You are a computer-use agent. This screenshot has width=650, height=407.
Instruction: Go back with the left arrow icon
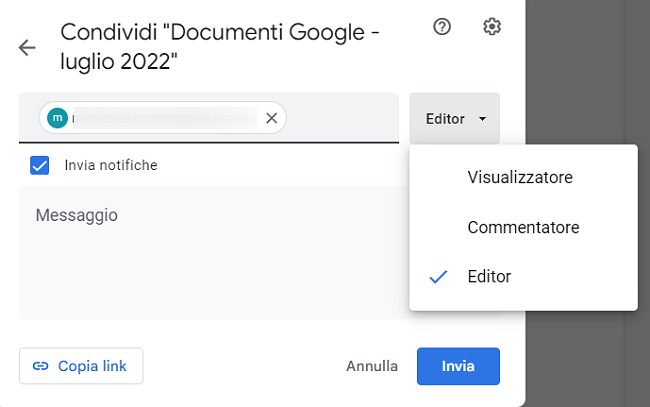[x=27, y=48]
